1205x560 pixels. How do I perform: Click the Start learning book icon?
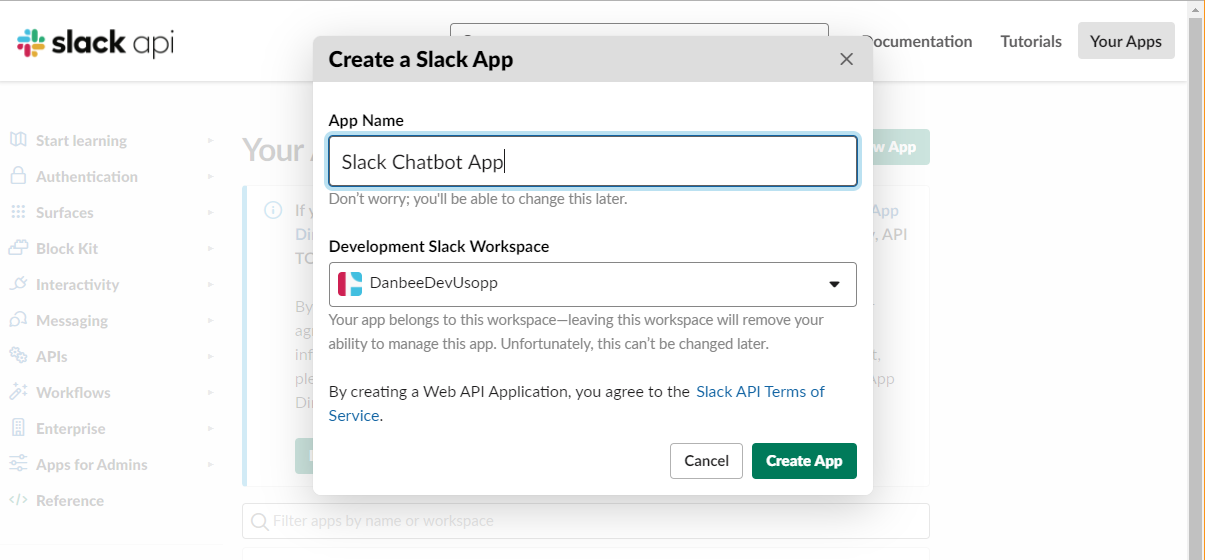[18, 140]
